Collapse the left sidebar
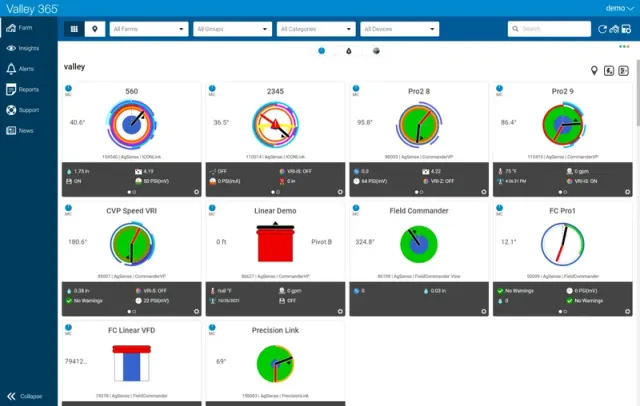640x406 pixels. coord(28,396)
